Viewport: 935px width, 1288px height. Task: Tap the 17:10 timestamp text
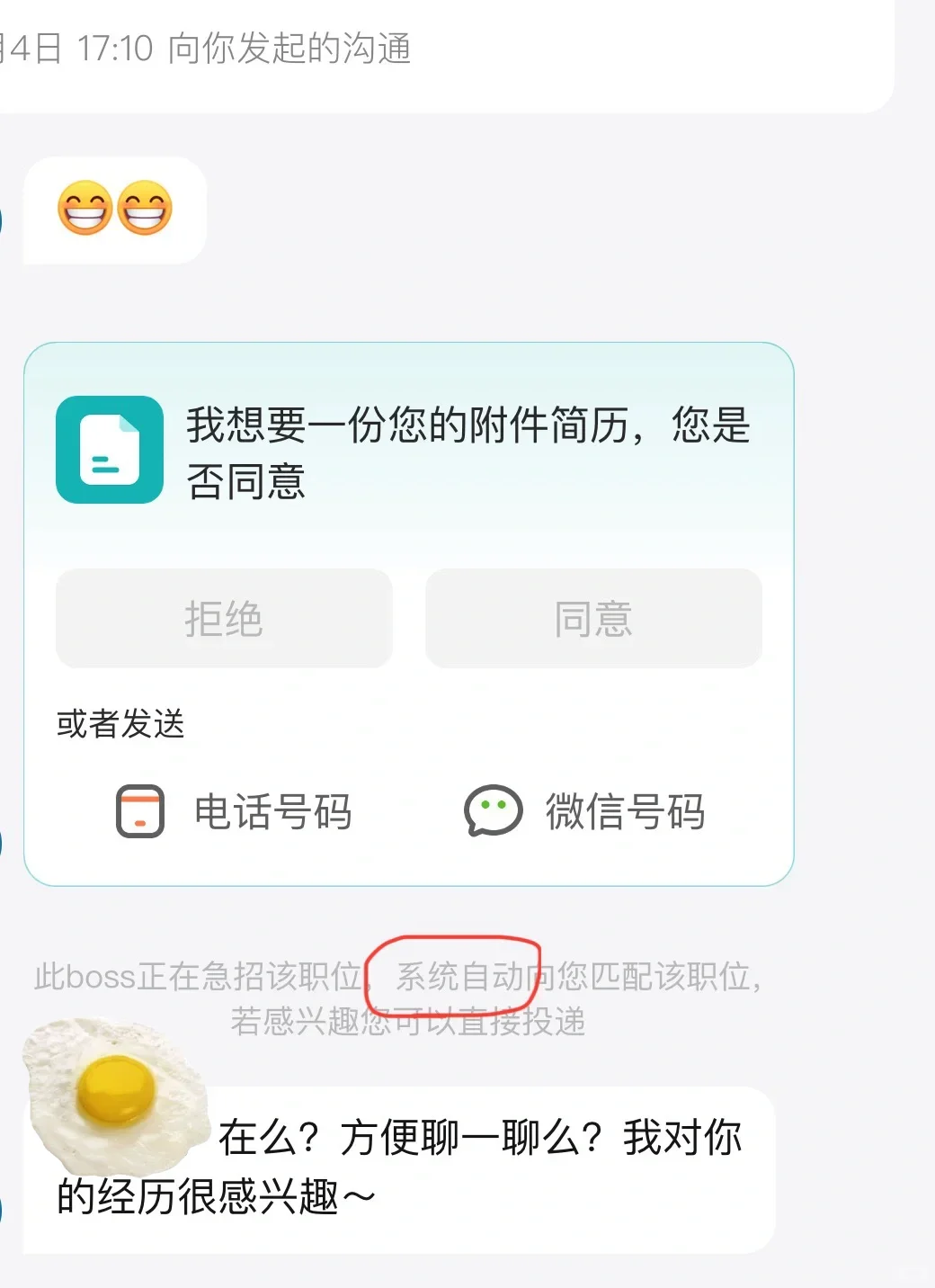pos(115,49)
